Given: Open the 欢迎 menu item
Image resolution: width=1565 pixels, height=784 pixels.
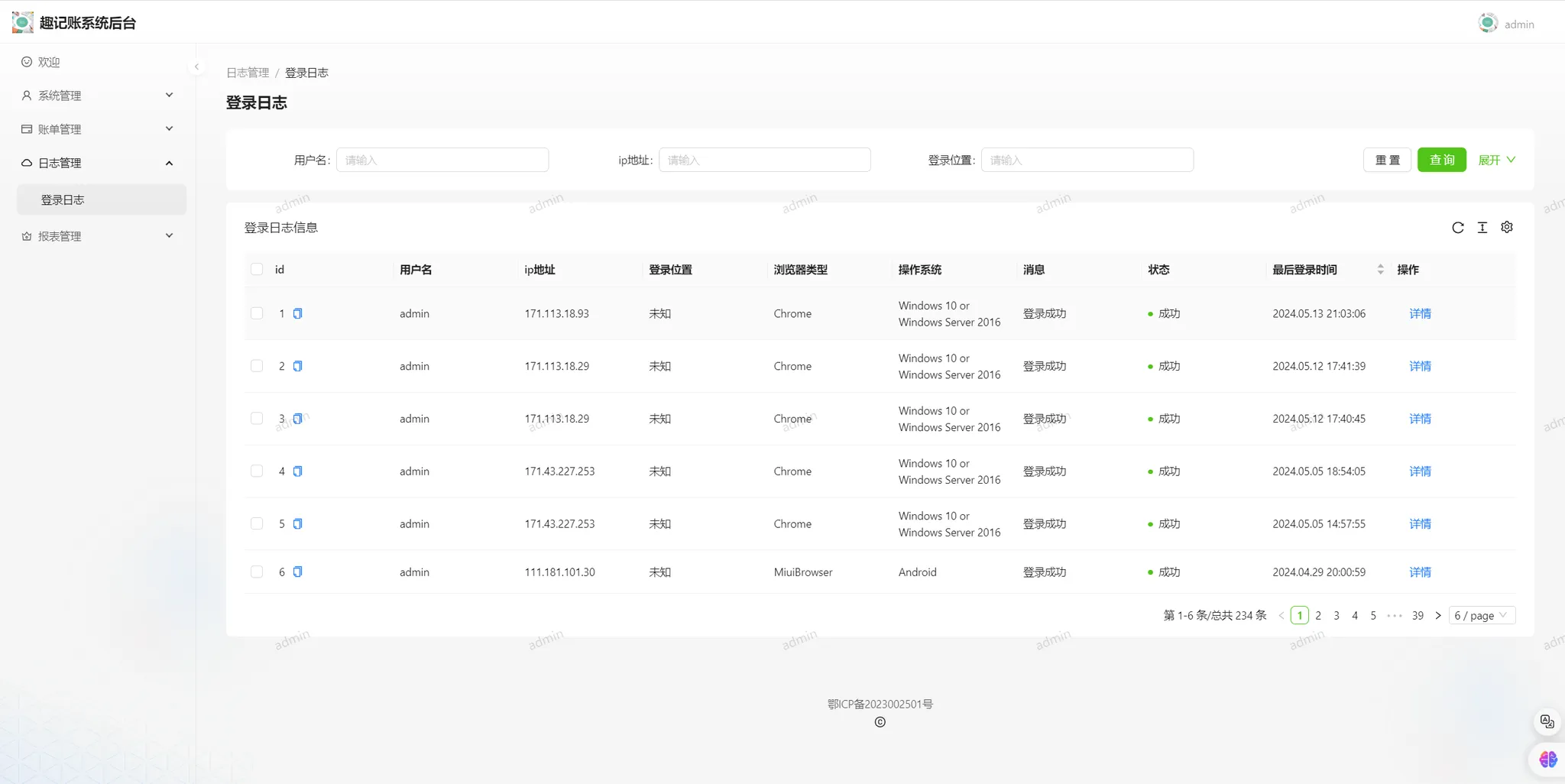Looking at the screenshot, I should (49, 63).
